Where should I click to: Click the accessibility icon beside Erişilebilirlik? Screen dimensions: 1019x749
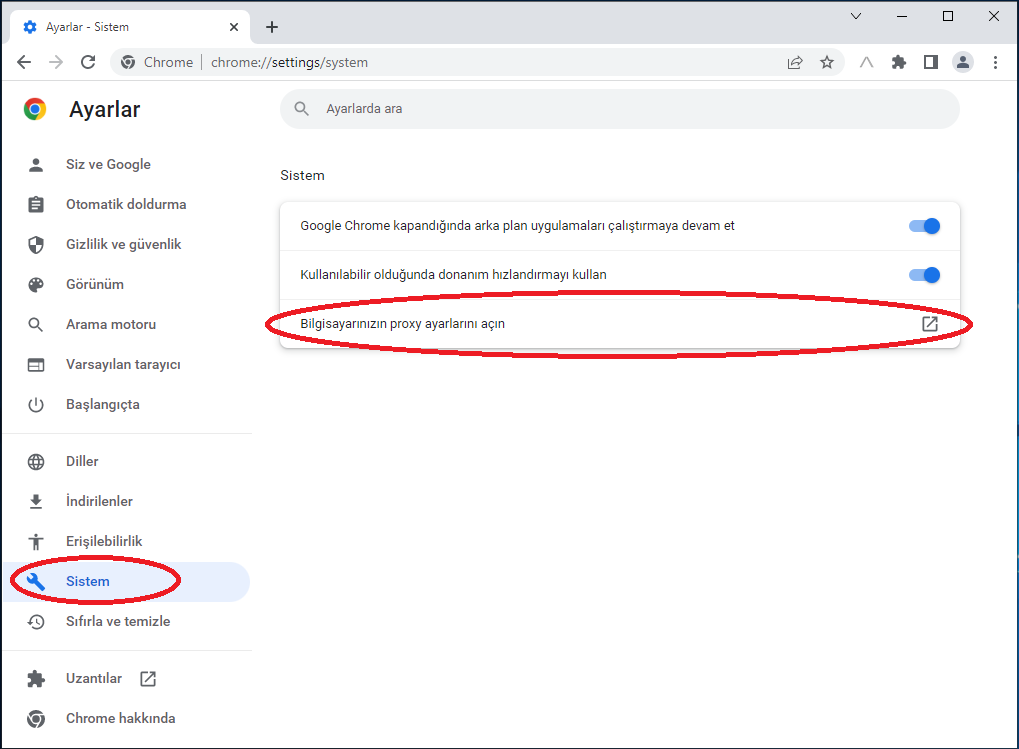(36, 541)
